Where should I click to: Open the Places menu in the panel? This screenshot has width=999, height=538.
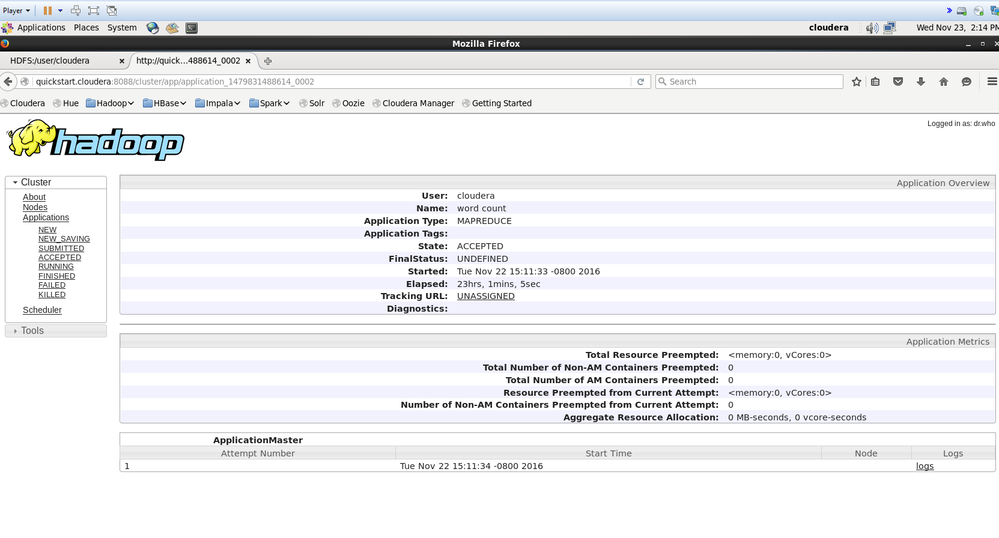point(86,28)
